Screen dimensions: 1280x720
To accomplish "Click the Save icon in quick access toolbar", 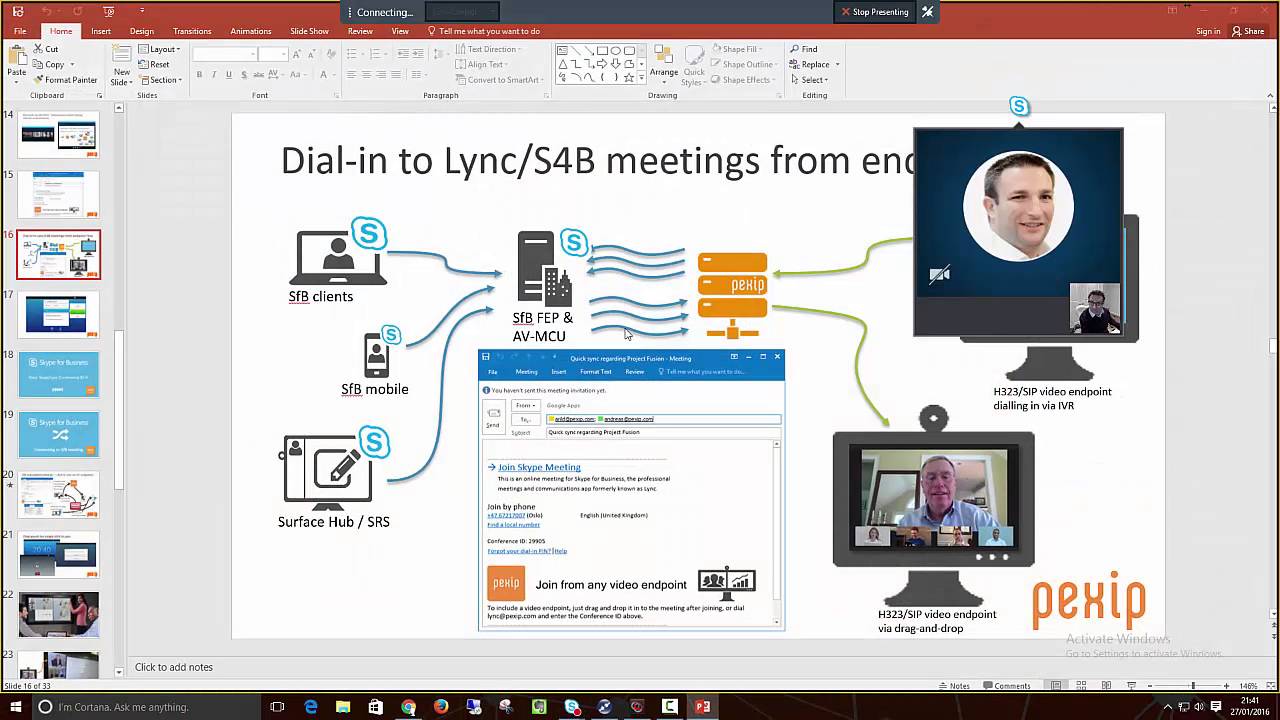I will tap(18, 11).
